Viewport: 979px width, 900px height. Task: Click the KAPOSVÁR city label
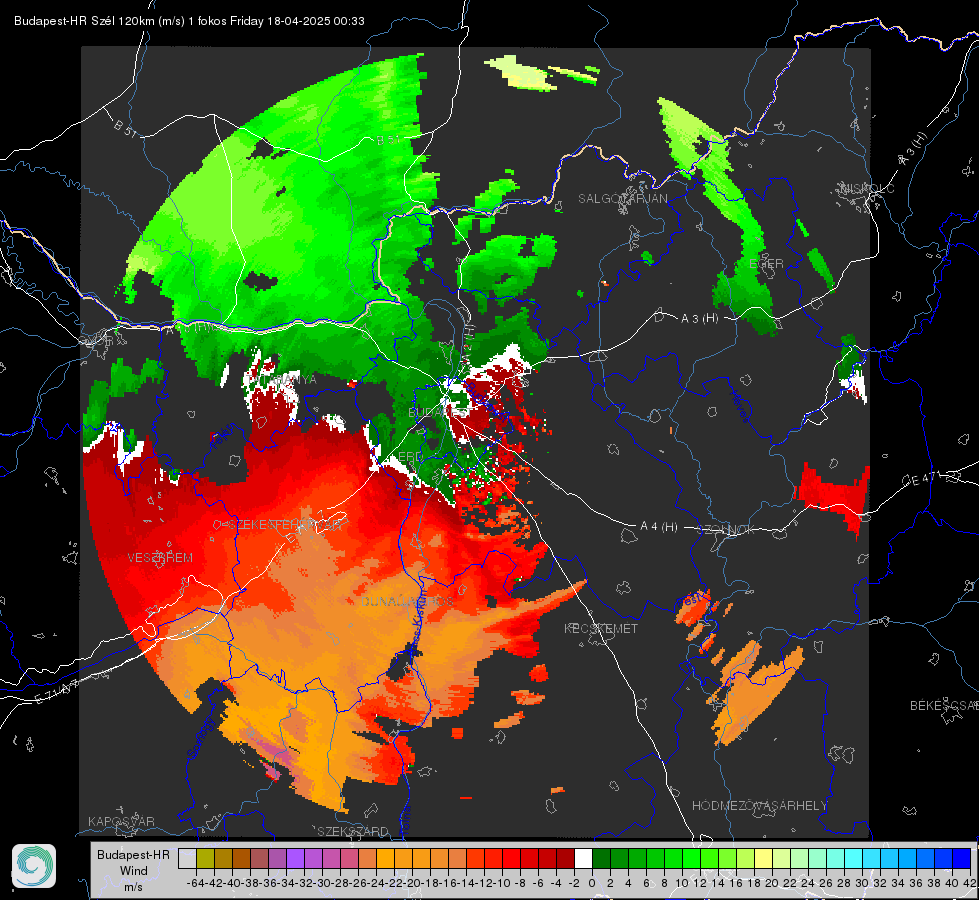click(x=121, y=821)
